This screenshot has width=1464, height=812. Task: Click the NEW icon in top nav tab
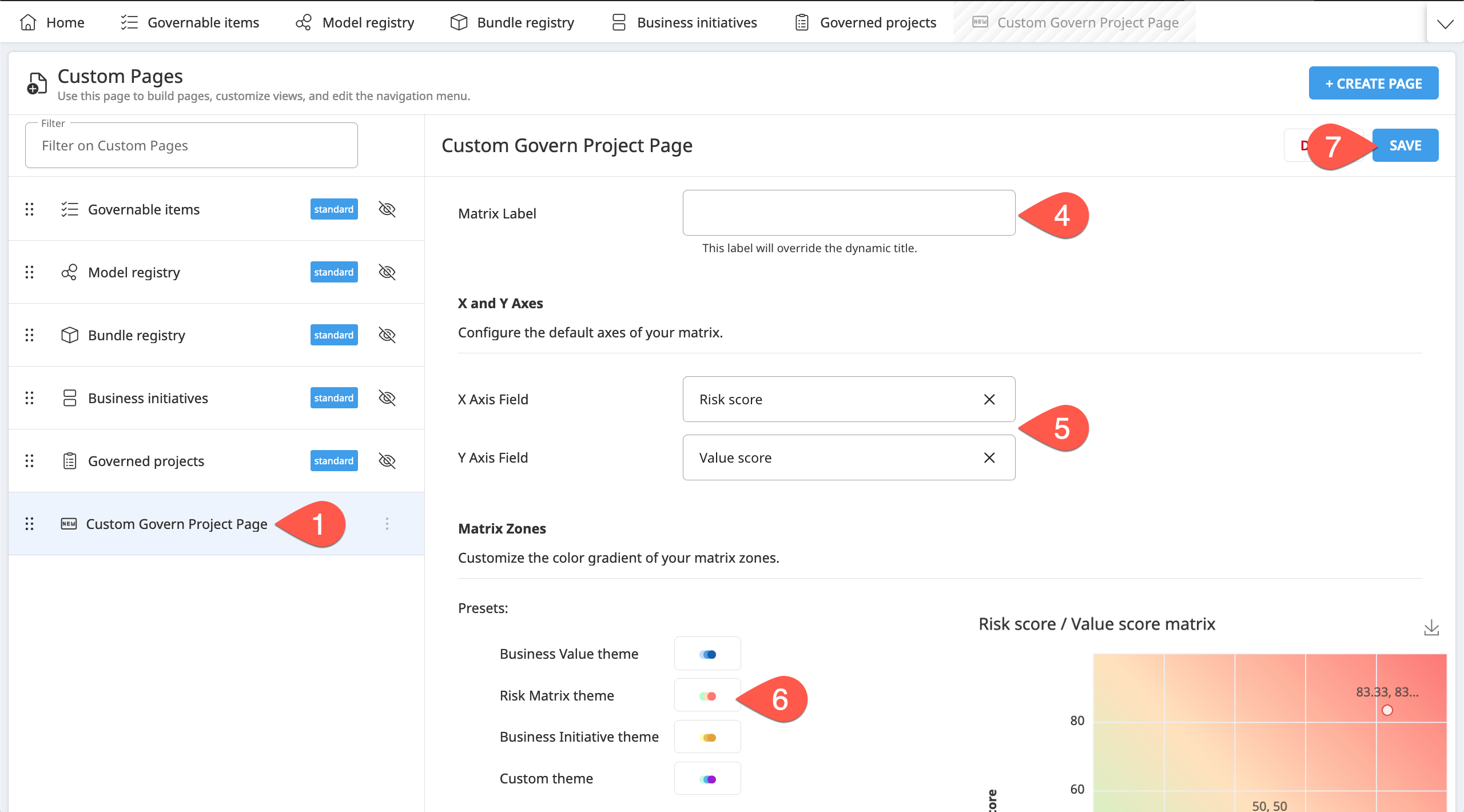980,22
